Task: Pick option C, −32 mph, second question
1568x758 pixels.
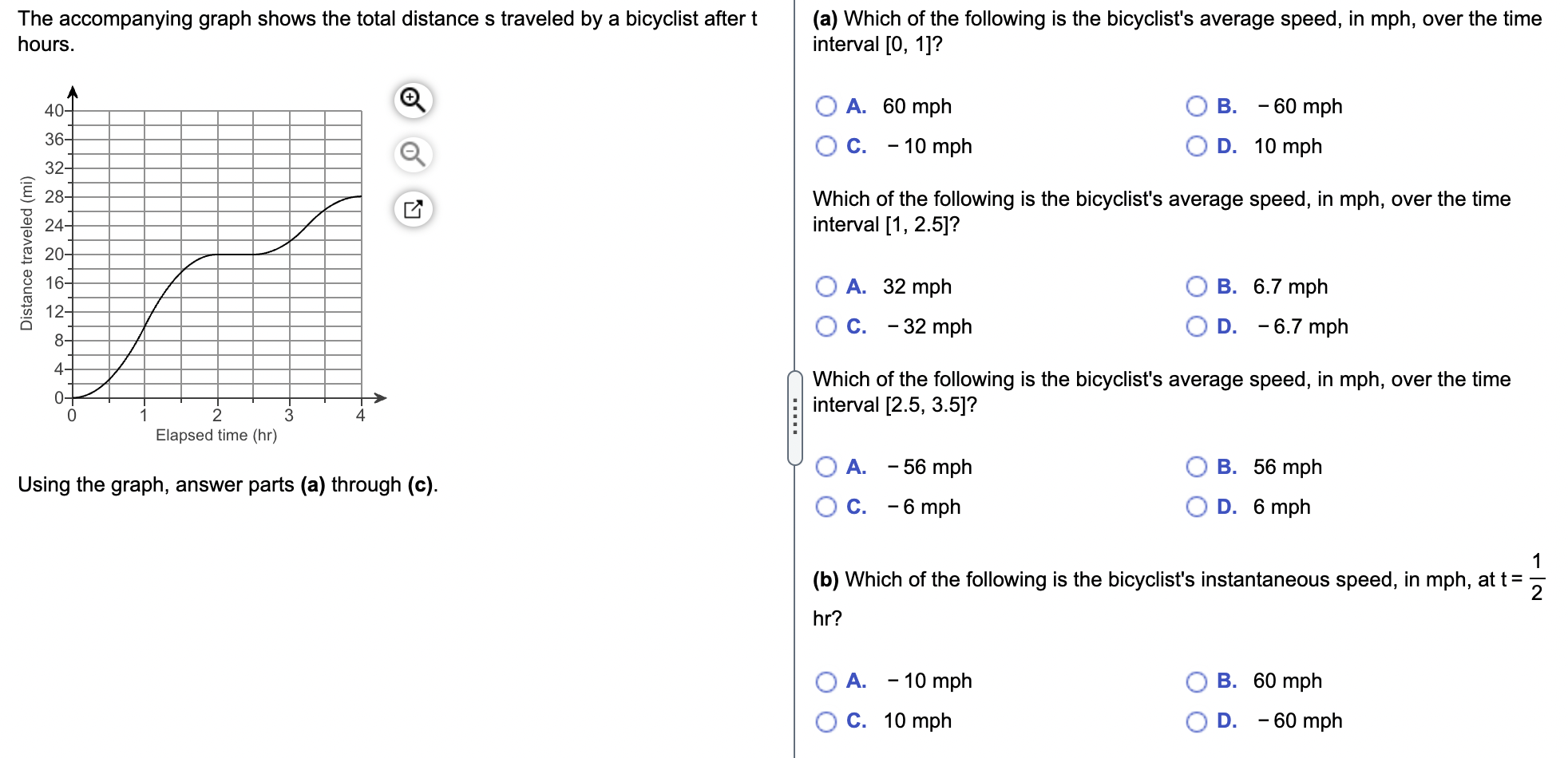Action: [x=825, y=326]
